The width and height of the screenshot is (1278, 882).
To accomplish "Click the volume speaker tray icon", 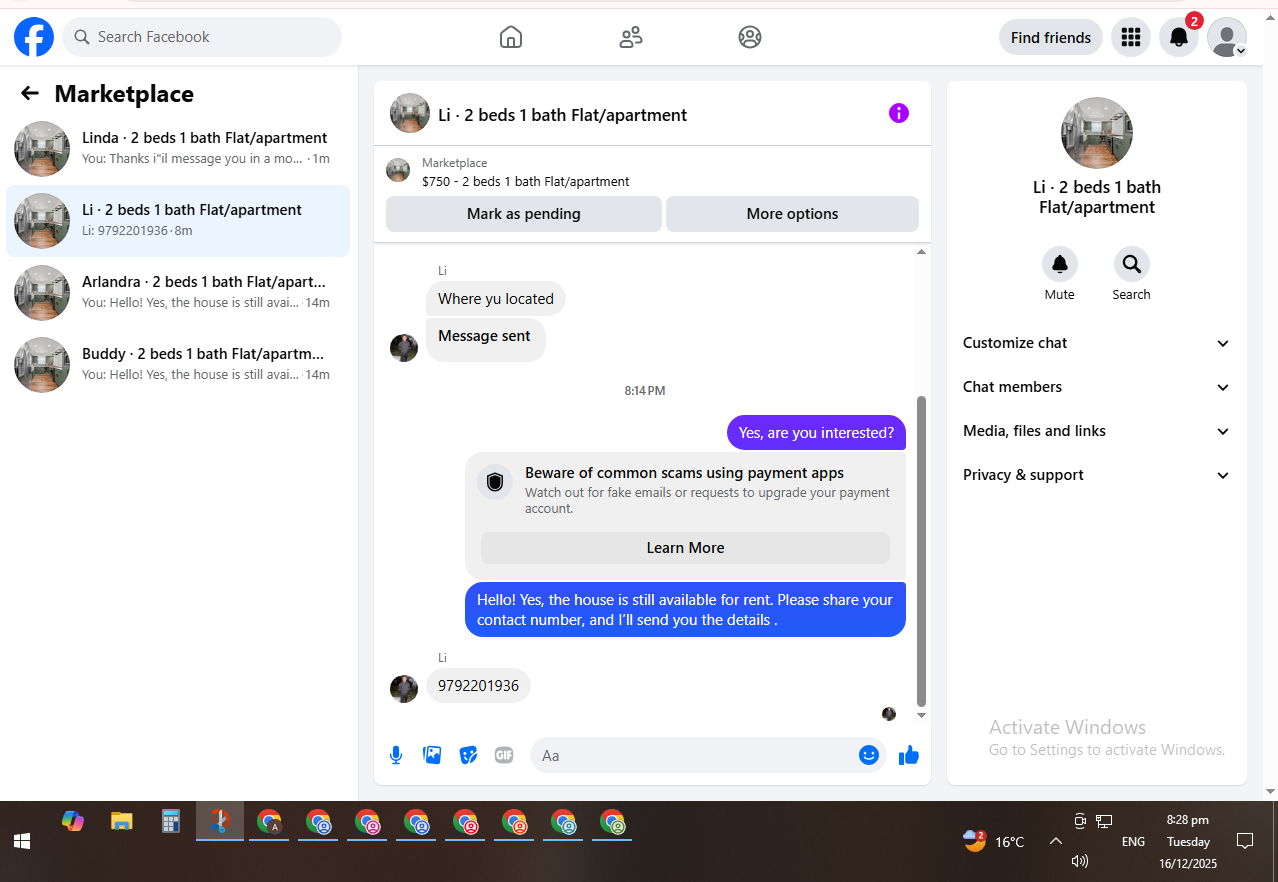I will point(1079,861).
